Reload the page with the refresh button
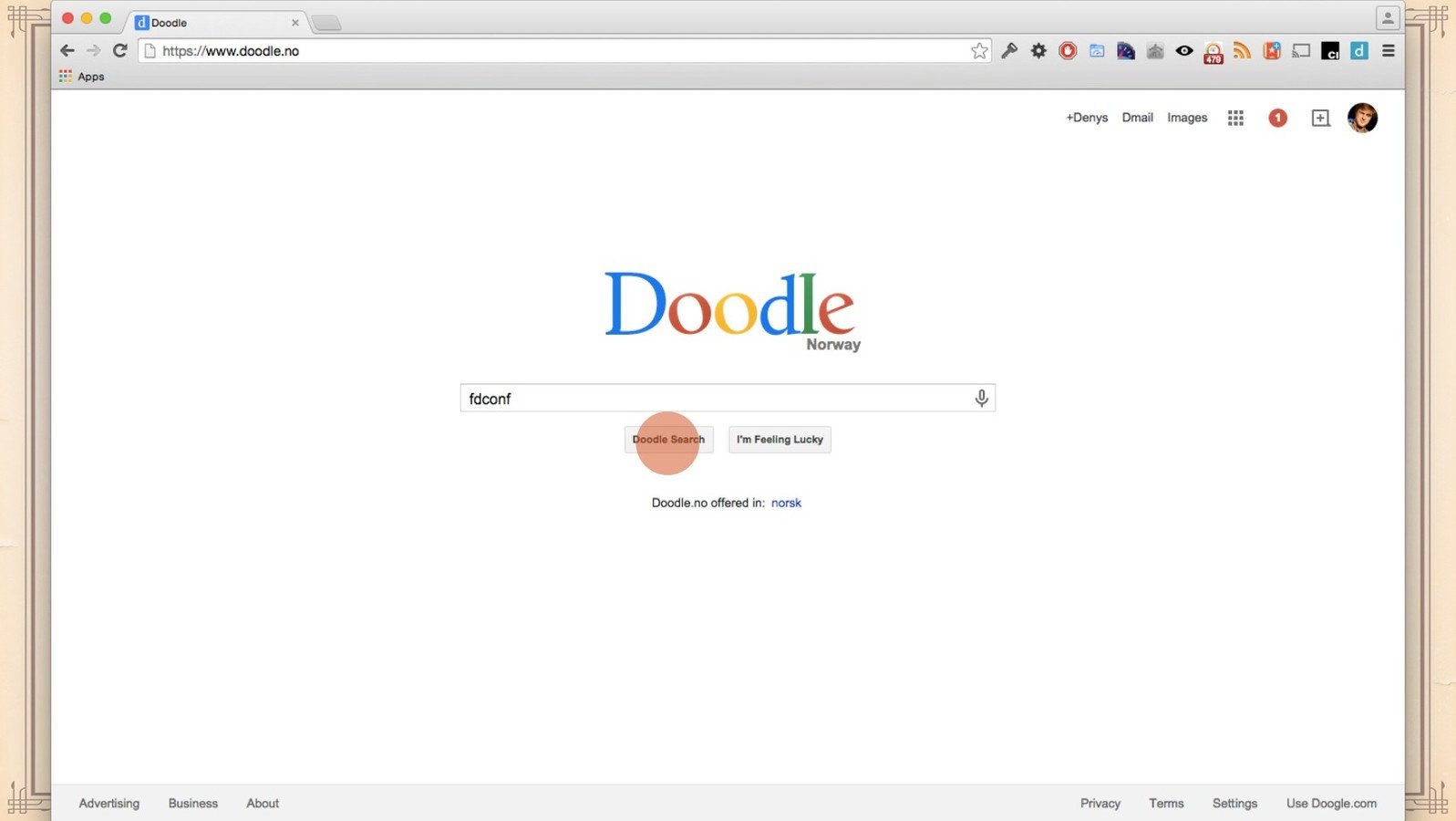Screen dimensions: 1456x821 [x=119, y=51]
